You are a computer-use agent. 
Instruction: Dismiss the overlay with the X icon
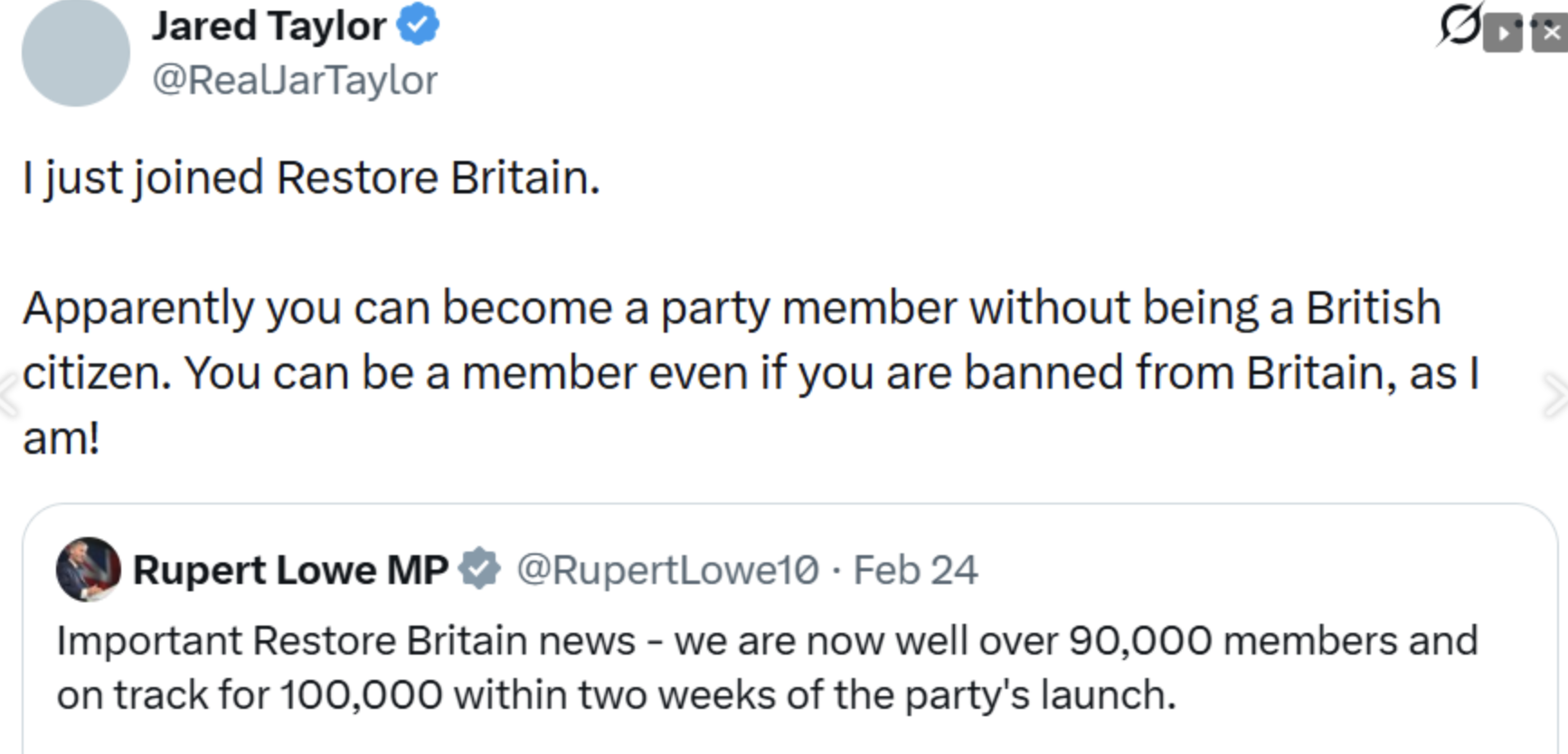[1550, 34]
